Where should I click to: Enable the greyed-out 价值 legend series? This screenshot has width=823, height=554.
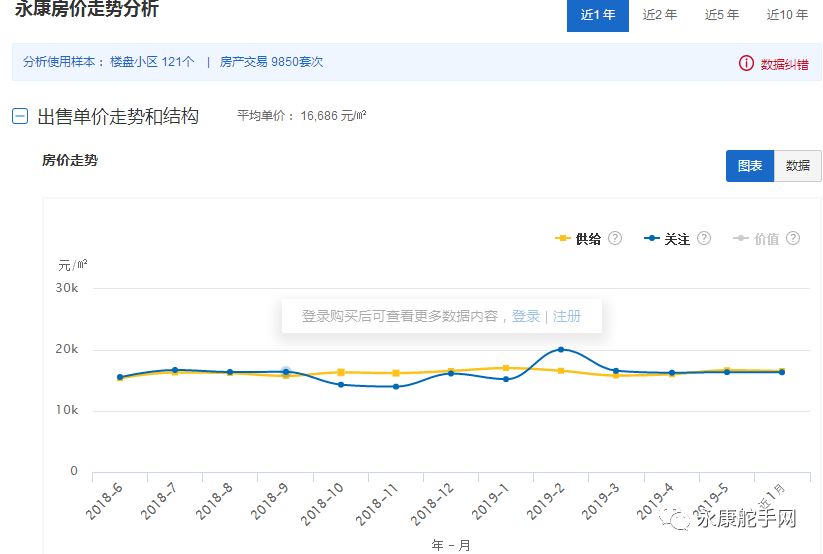click(756, 239)
